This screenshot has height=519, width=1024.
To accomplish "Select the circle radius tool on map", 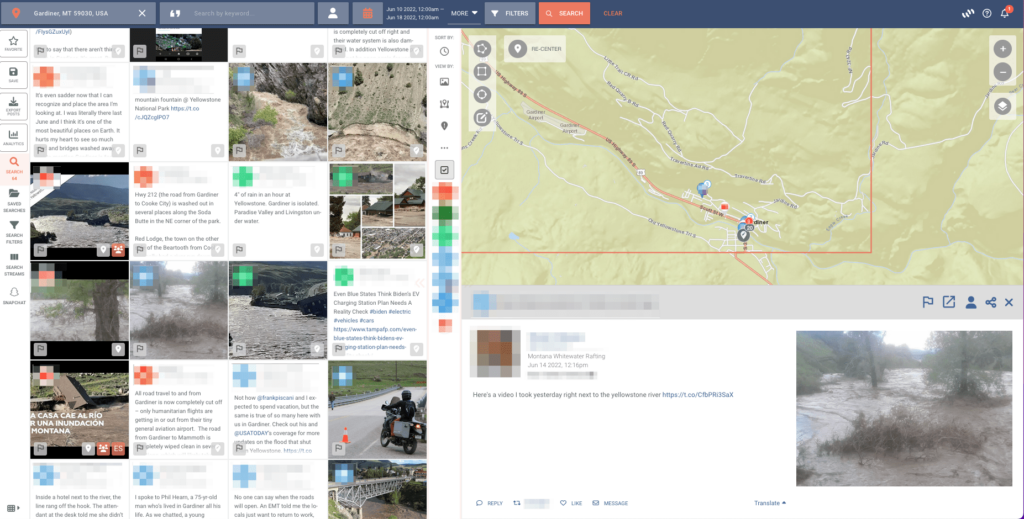I will pyautogui.click(x=482, y=95).
